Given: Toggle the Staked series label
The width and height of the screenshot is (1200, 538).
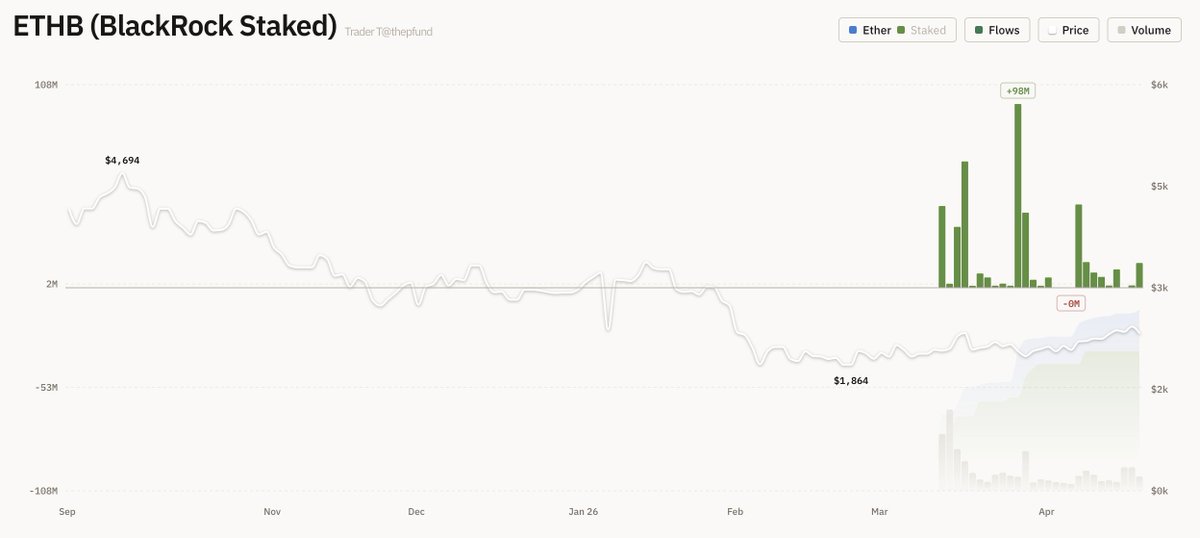Looking at the screenshot, I should pyautogui.click(x=927, y=30).
